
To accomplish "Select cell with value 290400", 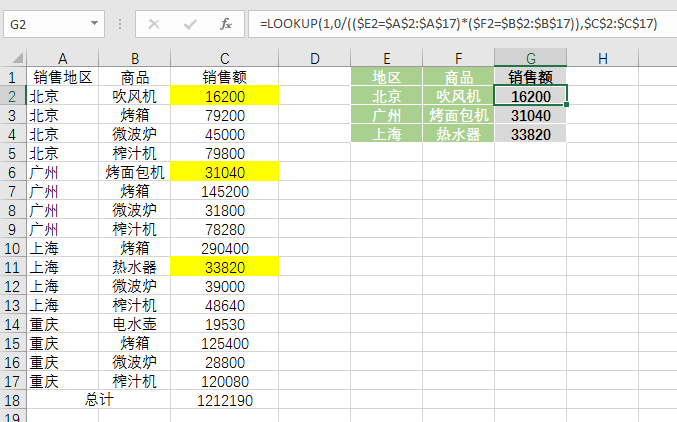I will [x=225, y=248].
